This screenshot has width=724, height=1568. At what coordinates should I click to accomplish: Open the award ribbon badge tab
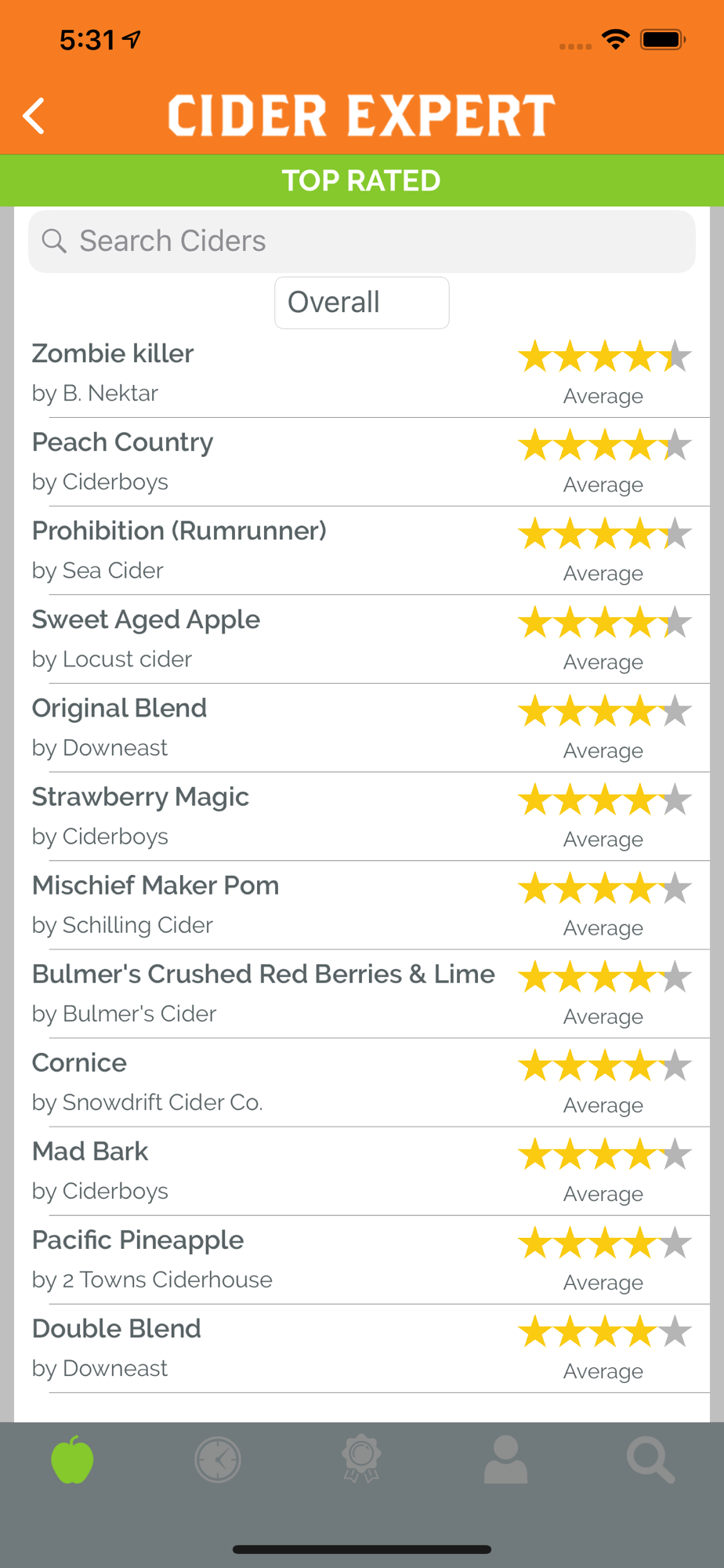[x=361, y=1459]
